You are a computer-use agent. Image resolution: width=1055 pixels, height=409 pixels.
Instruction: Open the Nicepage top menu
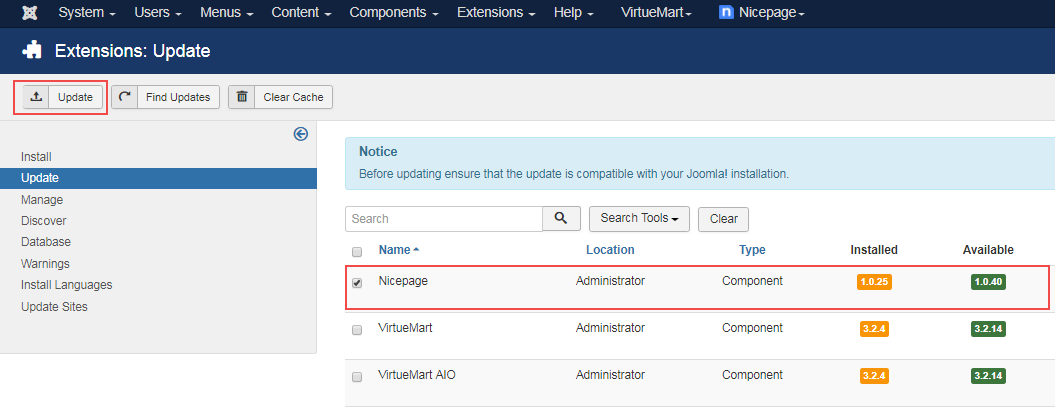(762, 13)
